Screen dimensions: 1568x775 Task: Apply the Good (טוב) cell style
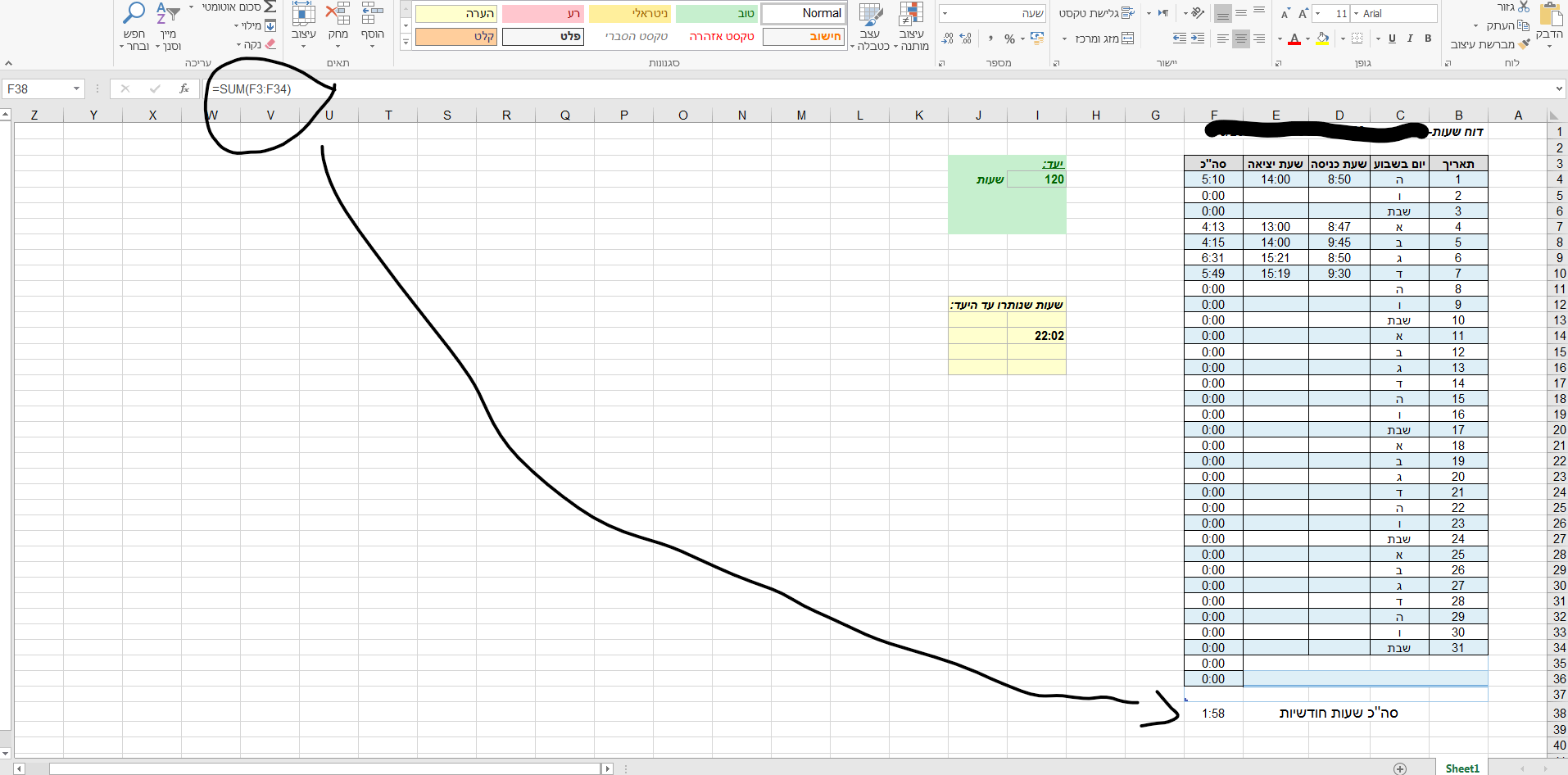click(x=716, y=13)
